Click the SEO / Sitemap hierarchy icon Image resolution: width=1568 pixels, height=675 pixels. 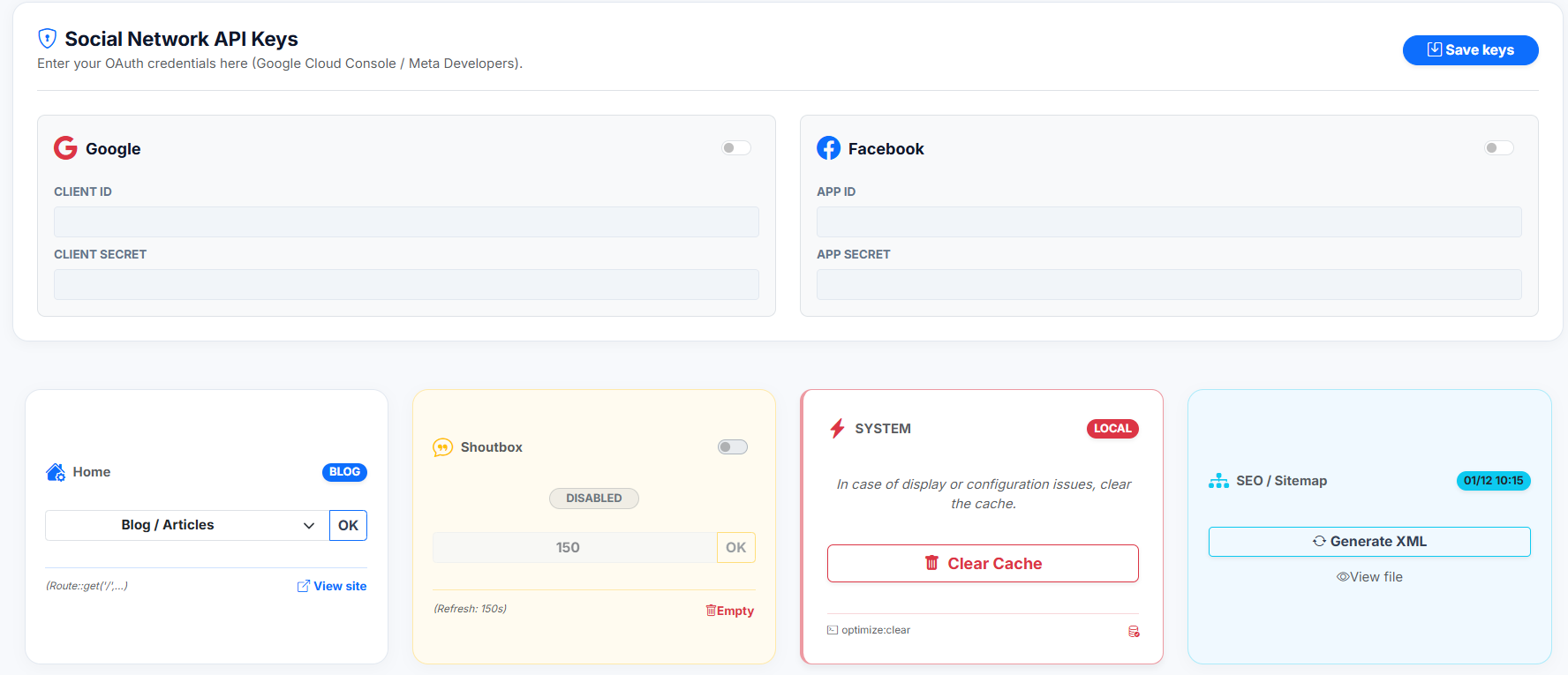1218,481
